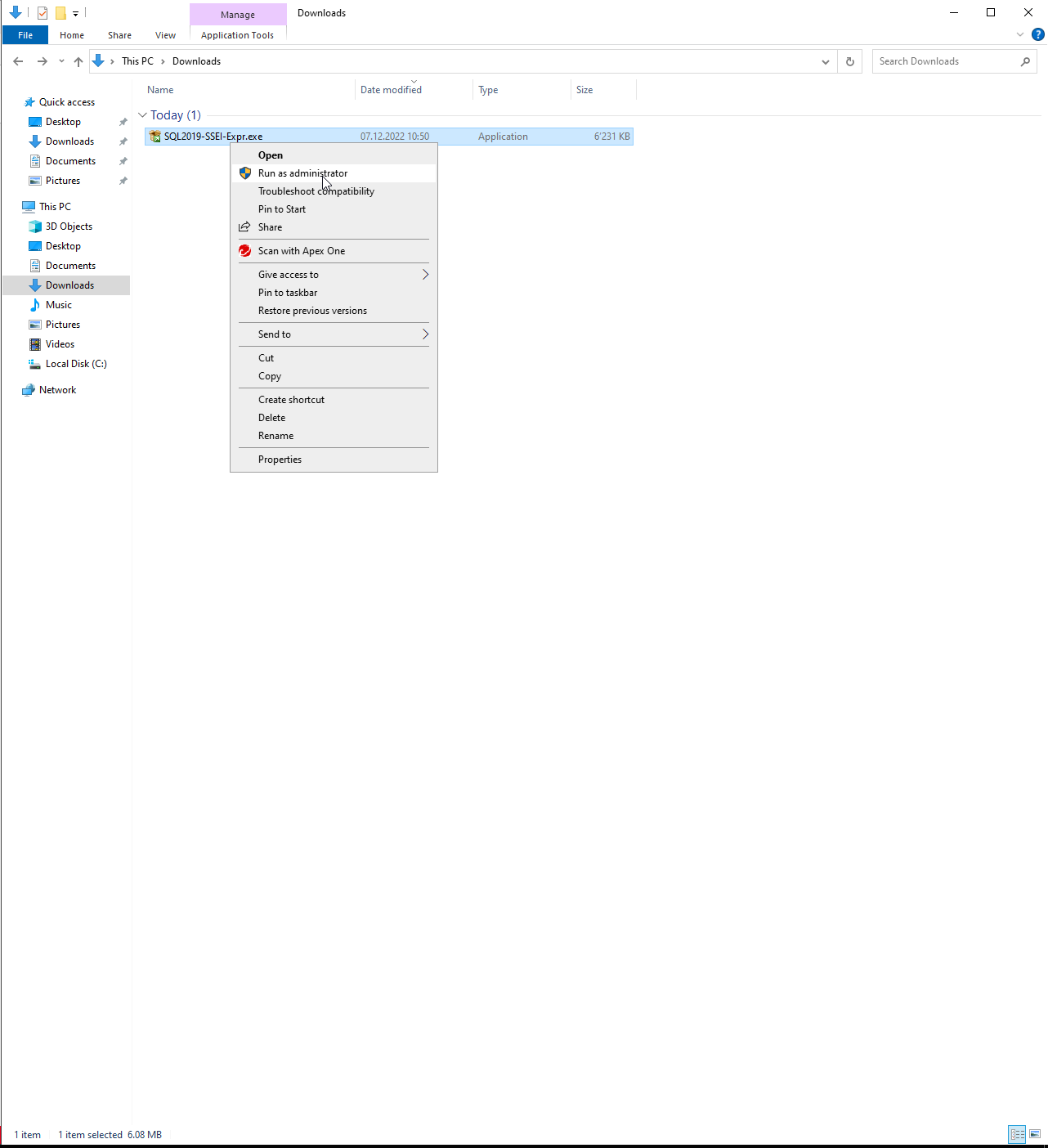
Task: Choose Properties in the context menu
Action: tap(334, 460)
